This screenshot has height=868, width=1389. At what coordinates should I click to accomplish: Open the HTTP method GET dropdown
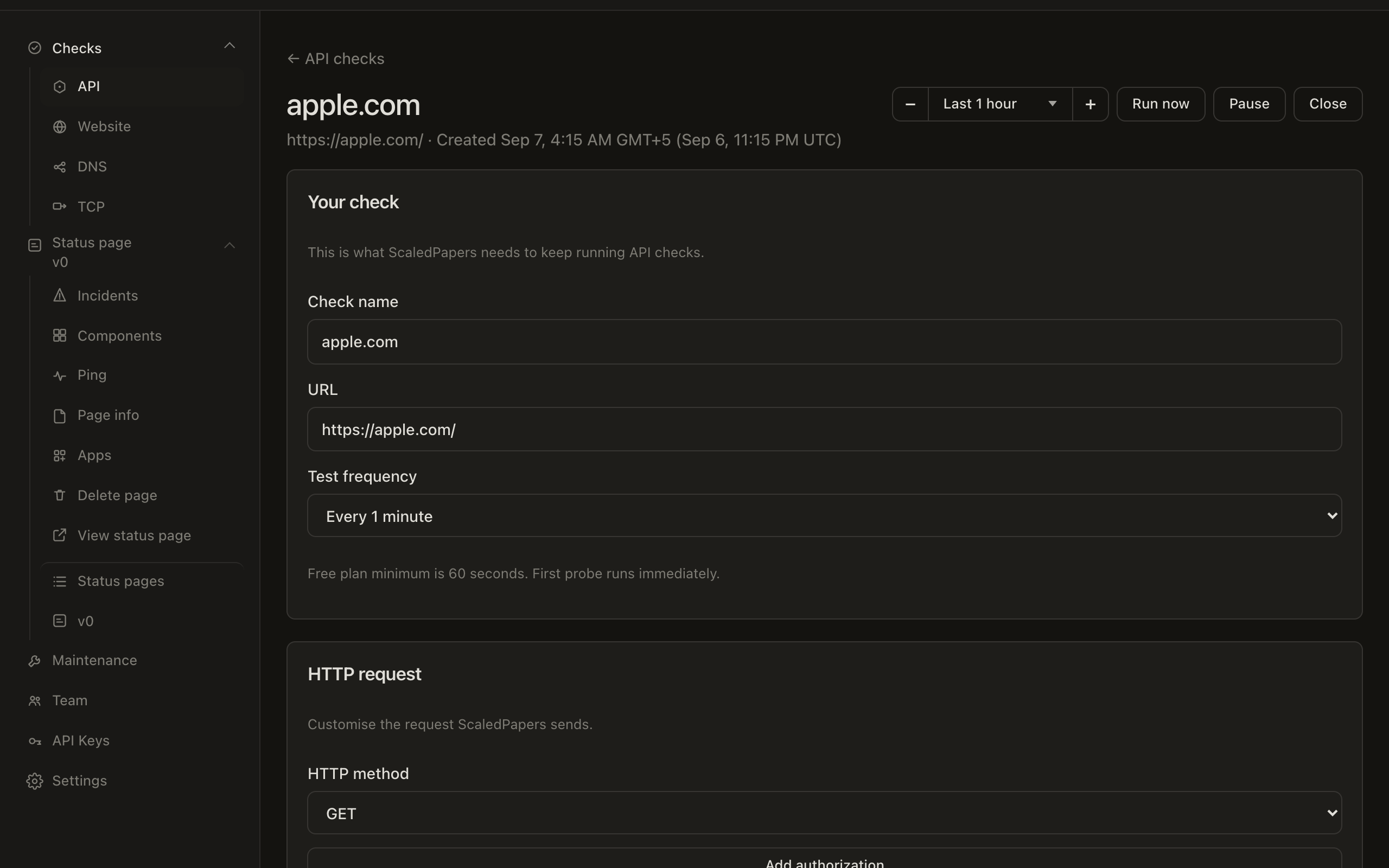pyautogui.click(x=824, y=813)
